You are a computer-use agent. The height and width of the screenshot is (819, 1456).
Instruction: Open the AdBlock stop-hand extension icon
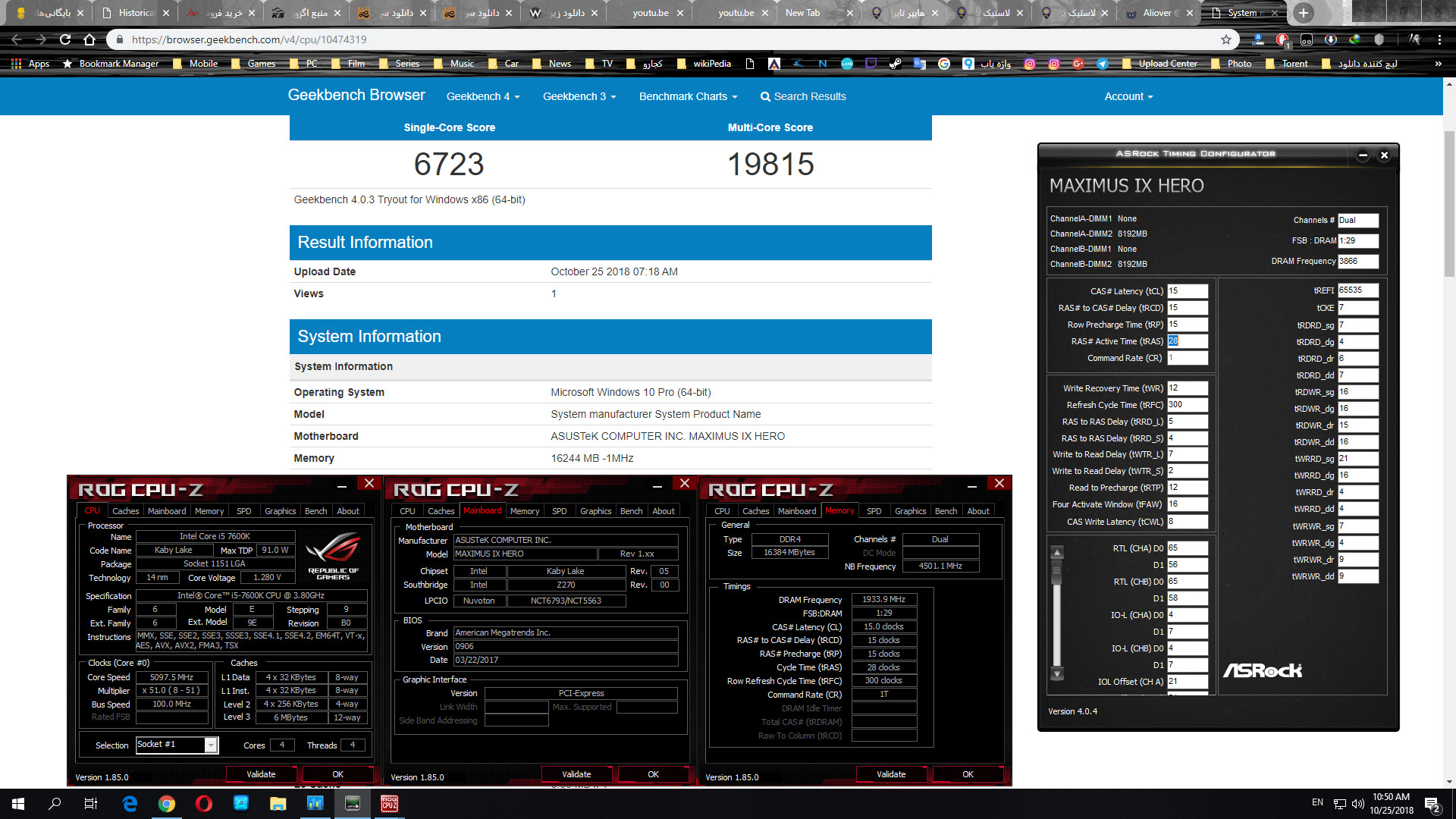click(1282, 39)
